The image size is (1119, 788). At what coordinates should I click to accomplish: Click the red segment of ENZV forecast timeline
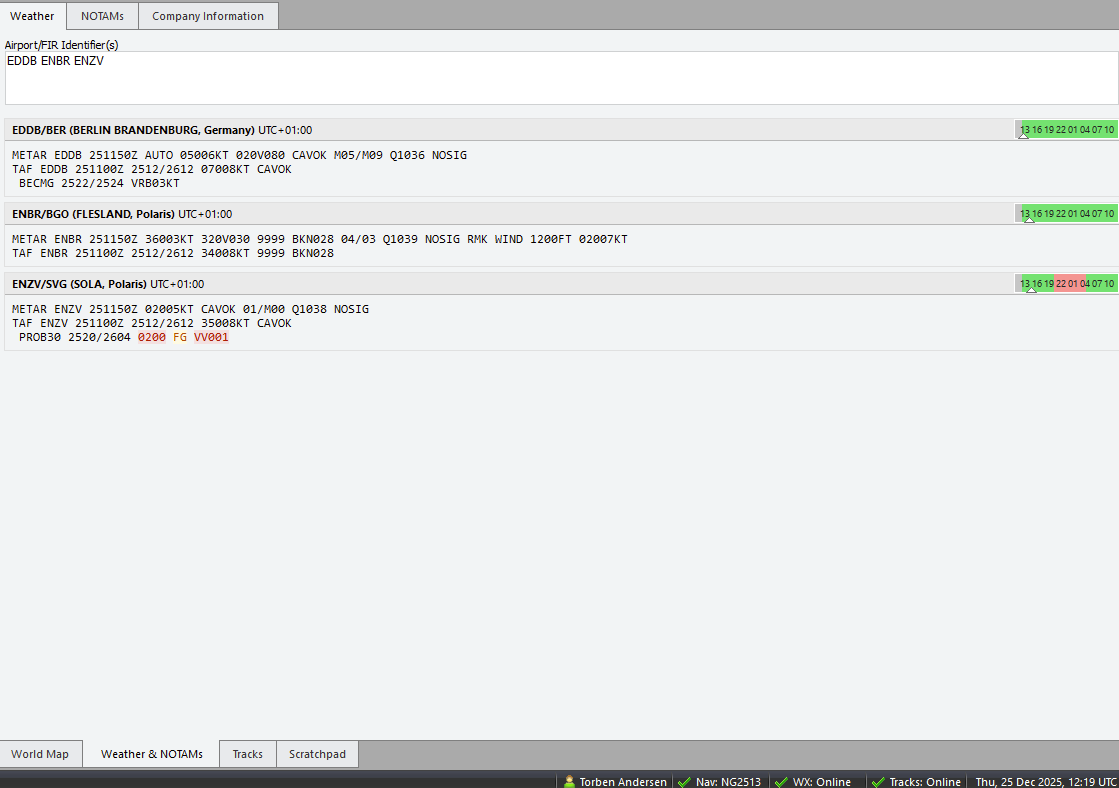[1068, 283]
